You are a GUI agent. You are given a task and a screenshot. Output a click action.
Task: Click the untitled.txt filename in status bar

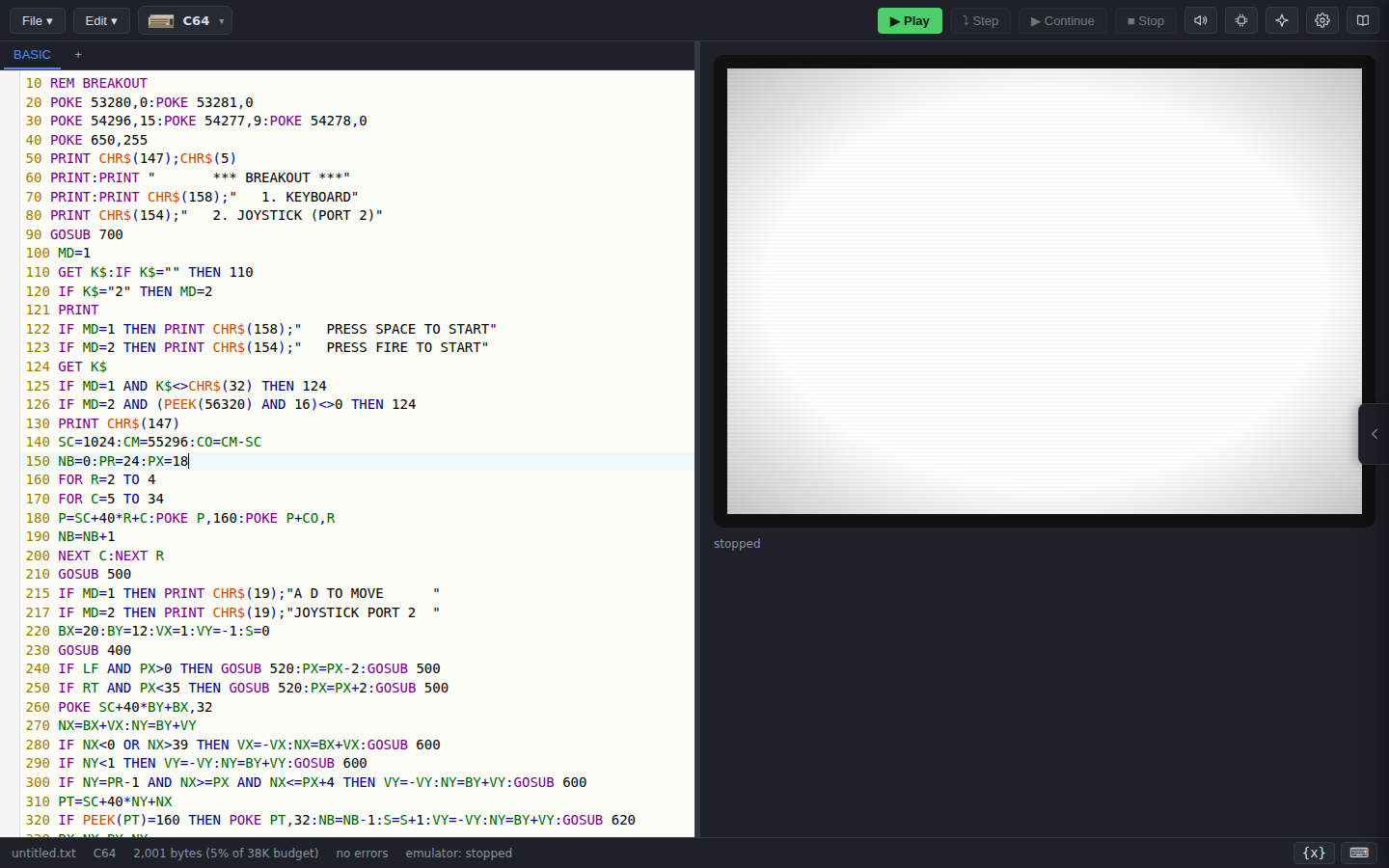pyautogui.click(x=43, y=853)
